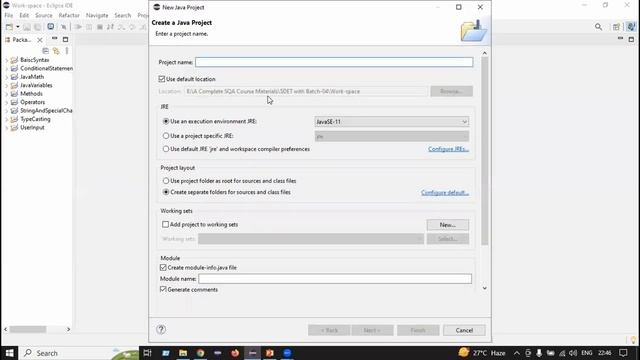The width and height of the screenshot is (640, 360).
Task: Expand the BaiscSyntax project
Action: click(x=7, y=60)
